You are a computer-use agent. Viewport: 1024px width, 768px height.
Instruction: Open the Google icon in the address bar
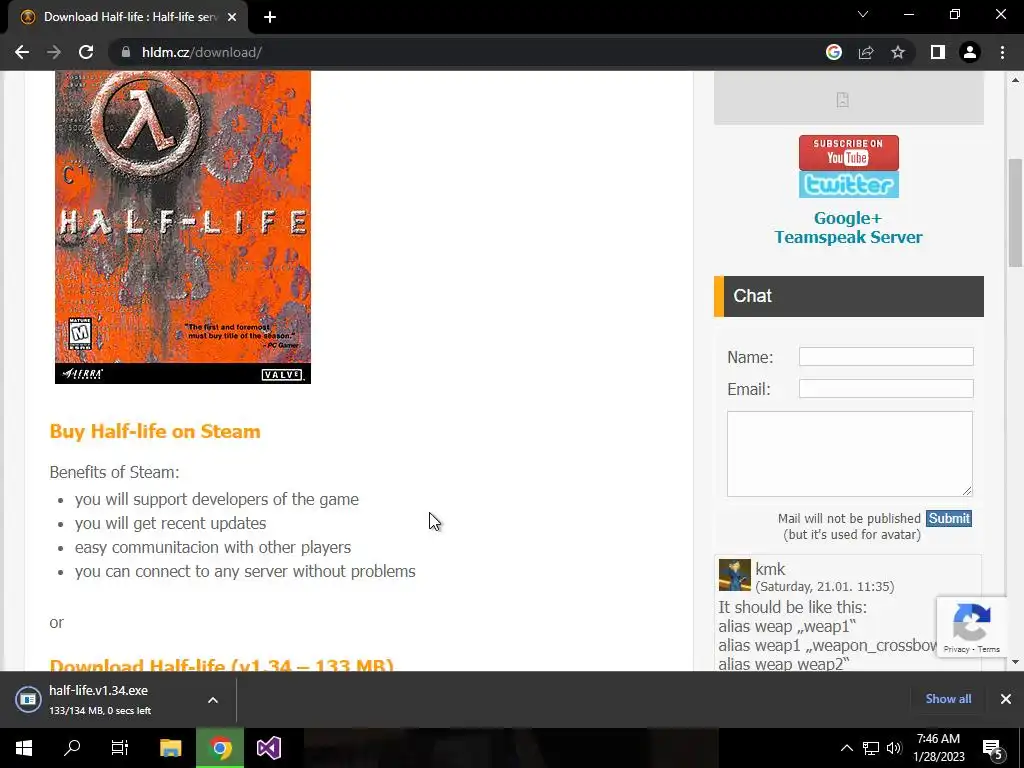point(833,52)
